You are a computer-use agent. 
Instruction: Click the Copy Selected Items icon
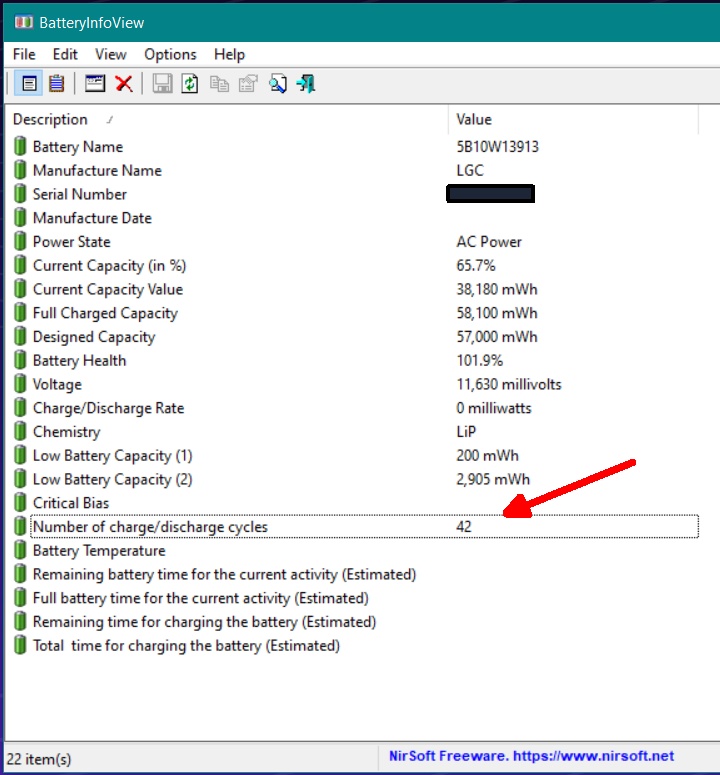pos(219,84)
